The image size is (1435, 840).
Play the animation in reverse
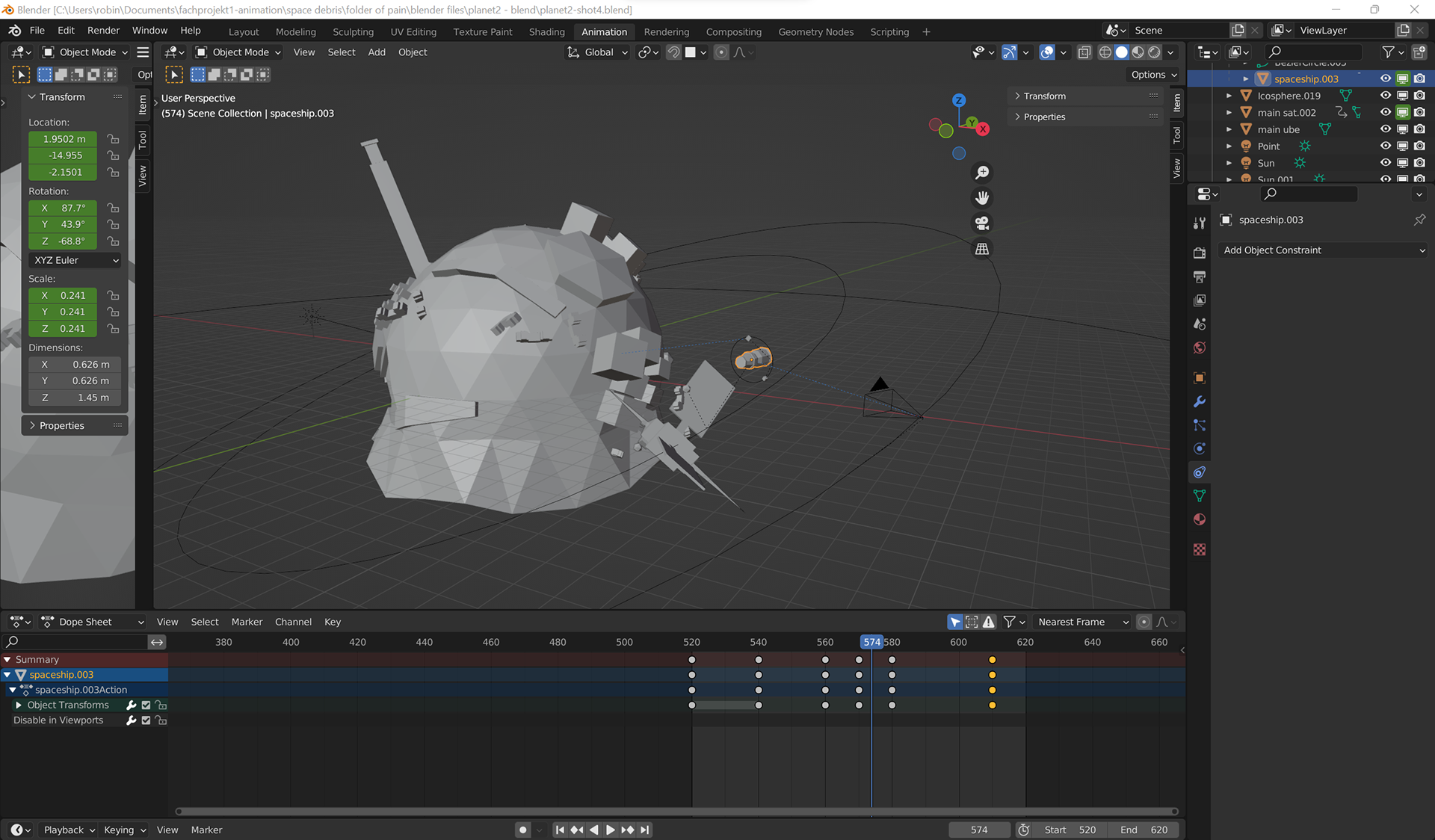click(x=593, y=830)
